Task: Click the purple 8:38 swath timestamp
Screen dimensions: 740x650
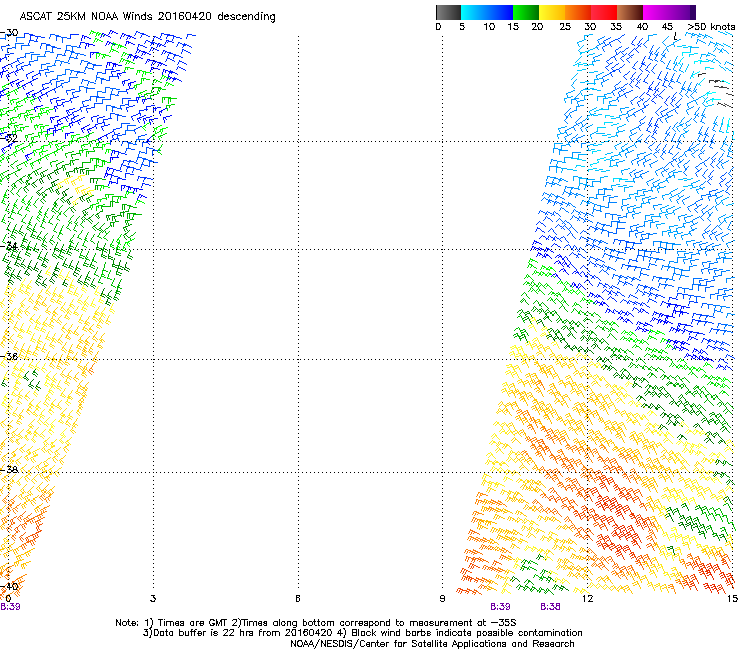Action: tap(550, 607)
